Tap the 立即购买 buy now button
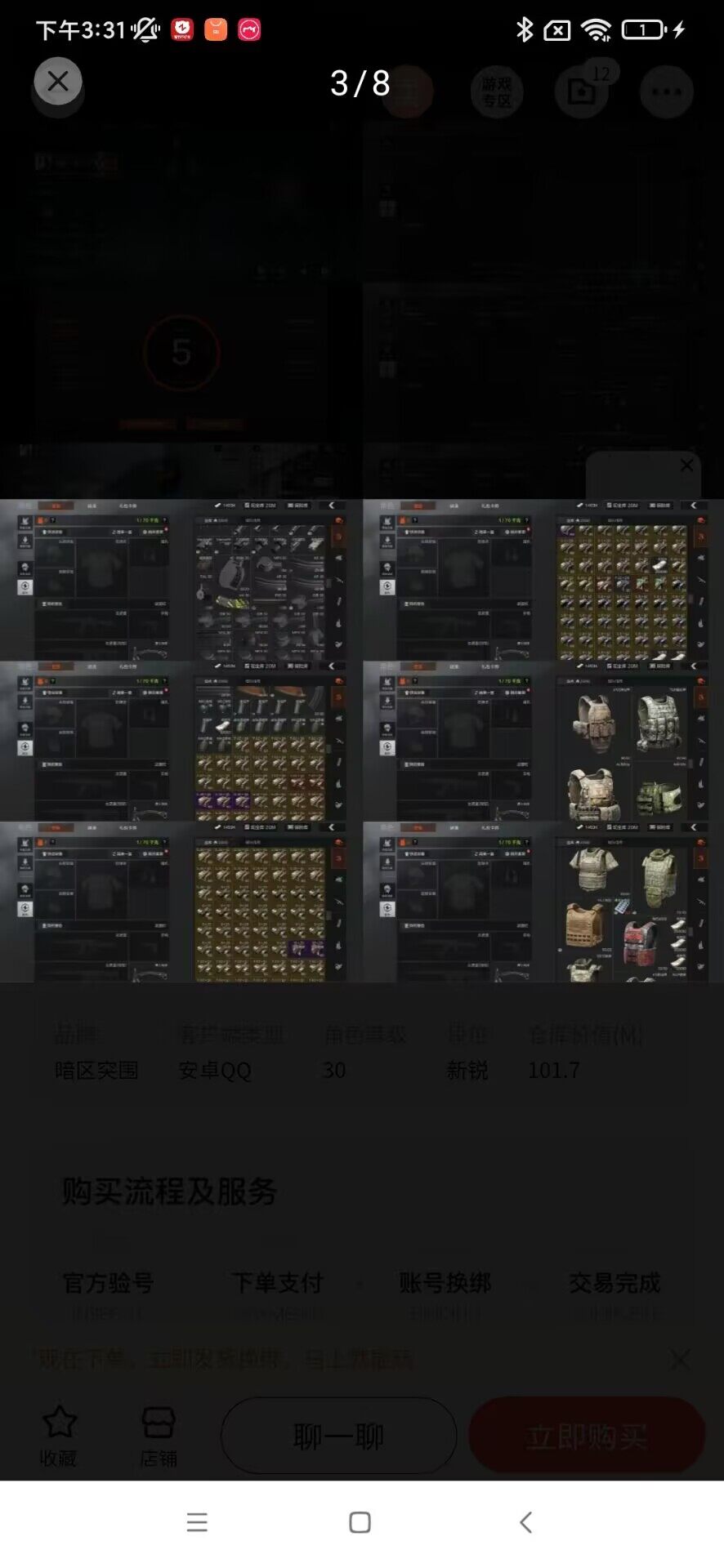 point(587,1436)
